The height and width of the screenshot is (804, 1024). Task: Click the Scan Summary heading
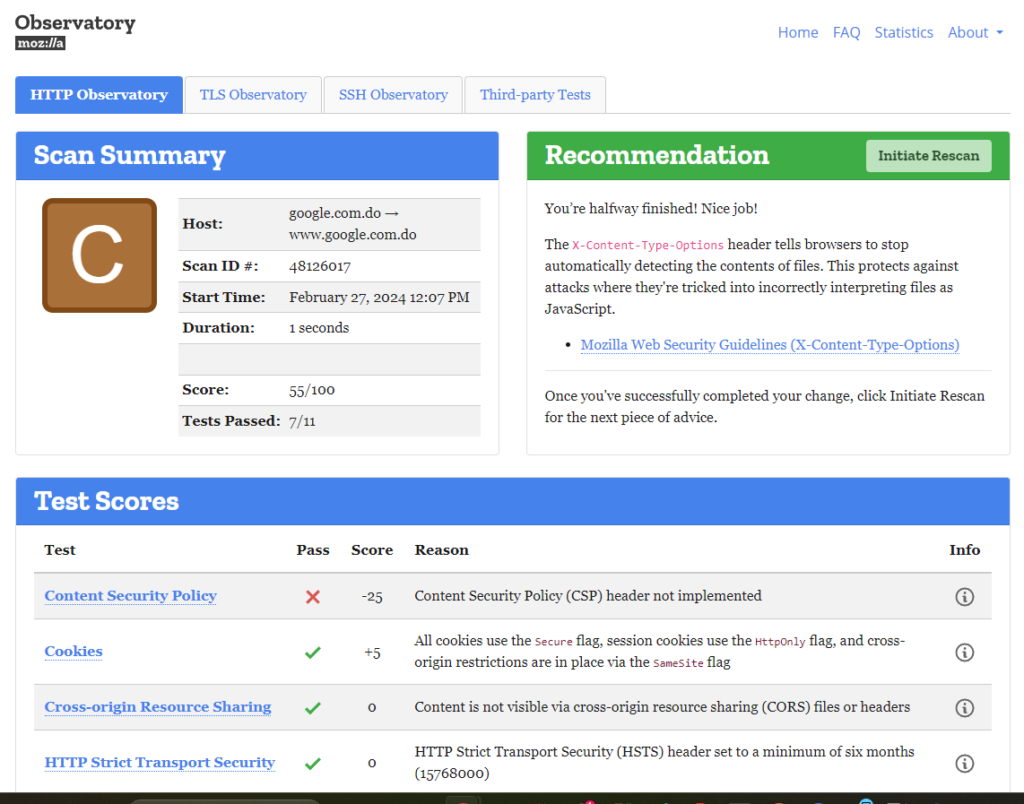[129, 155]
